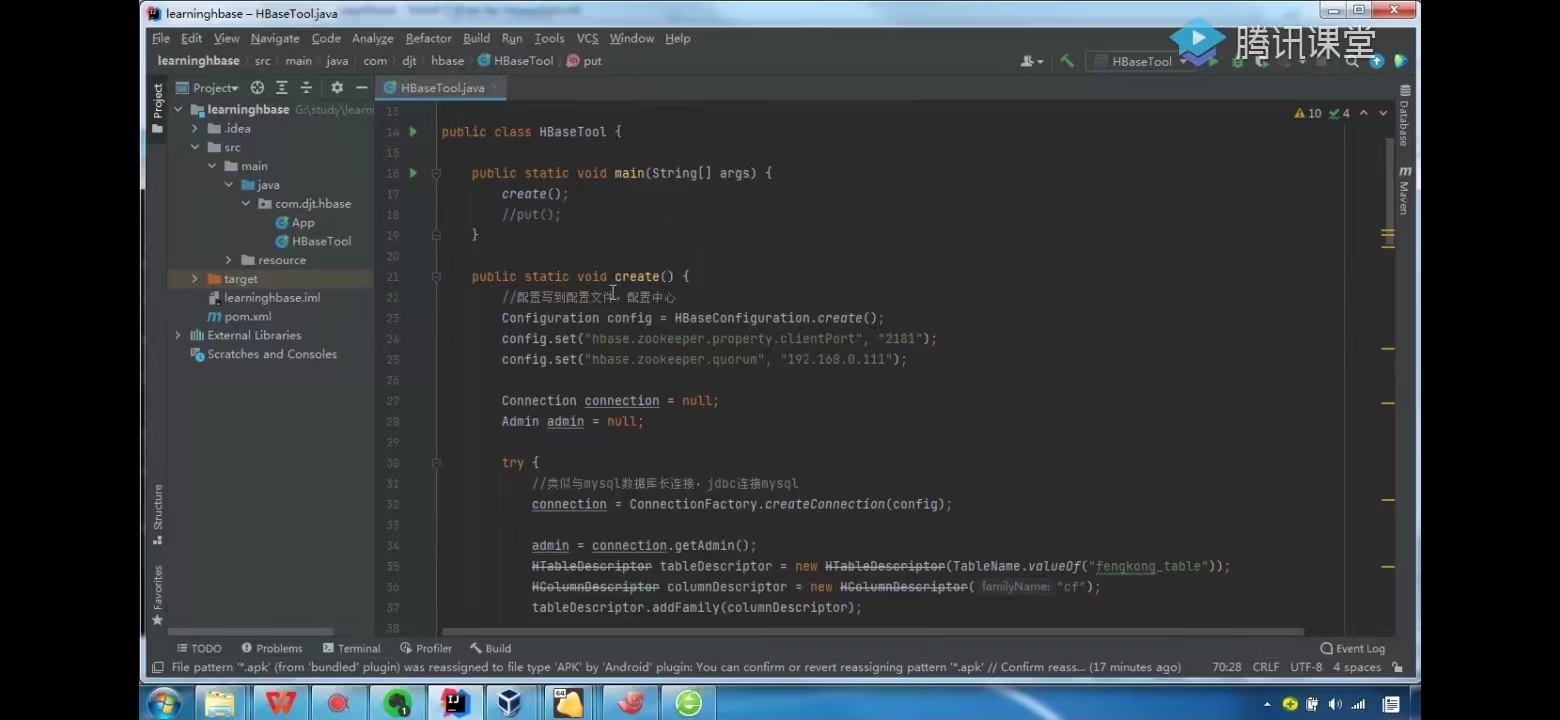The image size is (1560, 720).
Task: Click the CRLF line separator in status bar
Action: point(1265,667)
